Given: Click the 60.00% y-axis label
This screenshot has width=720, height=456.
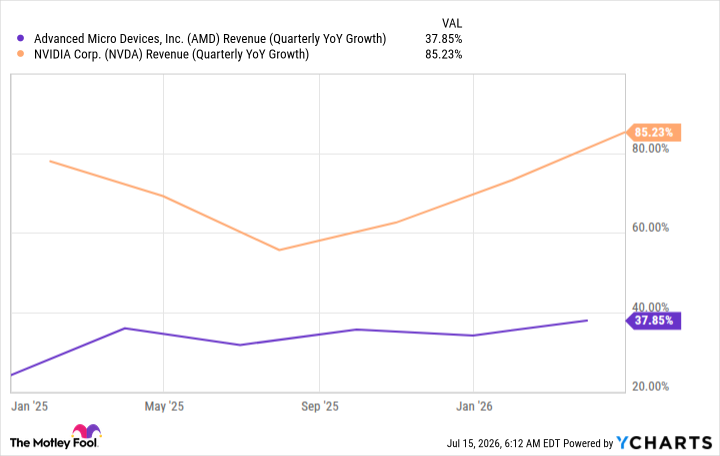Looking at the screenshot, I should 651,227.
